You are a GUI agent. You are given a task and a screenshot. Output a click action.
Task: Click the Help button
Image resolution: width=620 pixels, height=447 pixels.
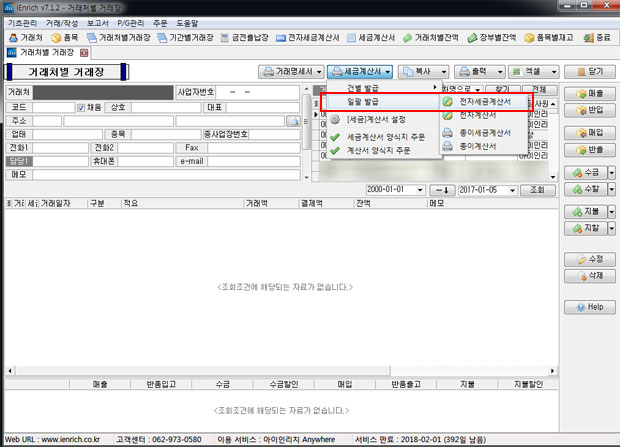click(x=588, y=307)
